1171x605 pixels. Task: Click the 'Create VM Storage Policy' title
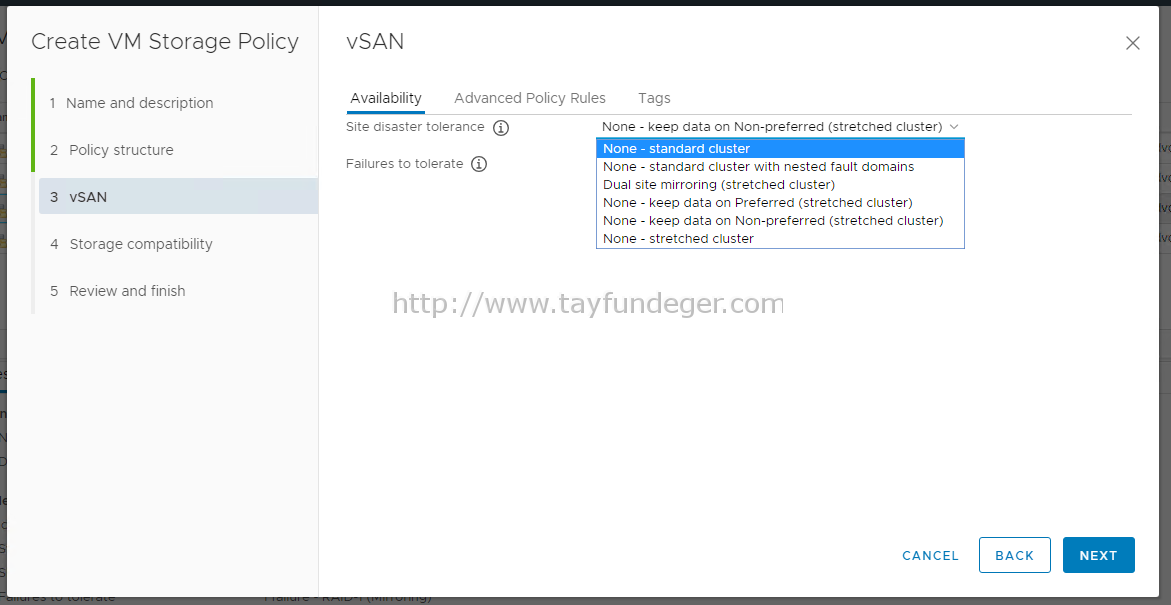click(x=165, y=42)
